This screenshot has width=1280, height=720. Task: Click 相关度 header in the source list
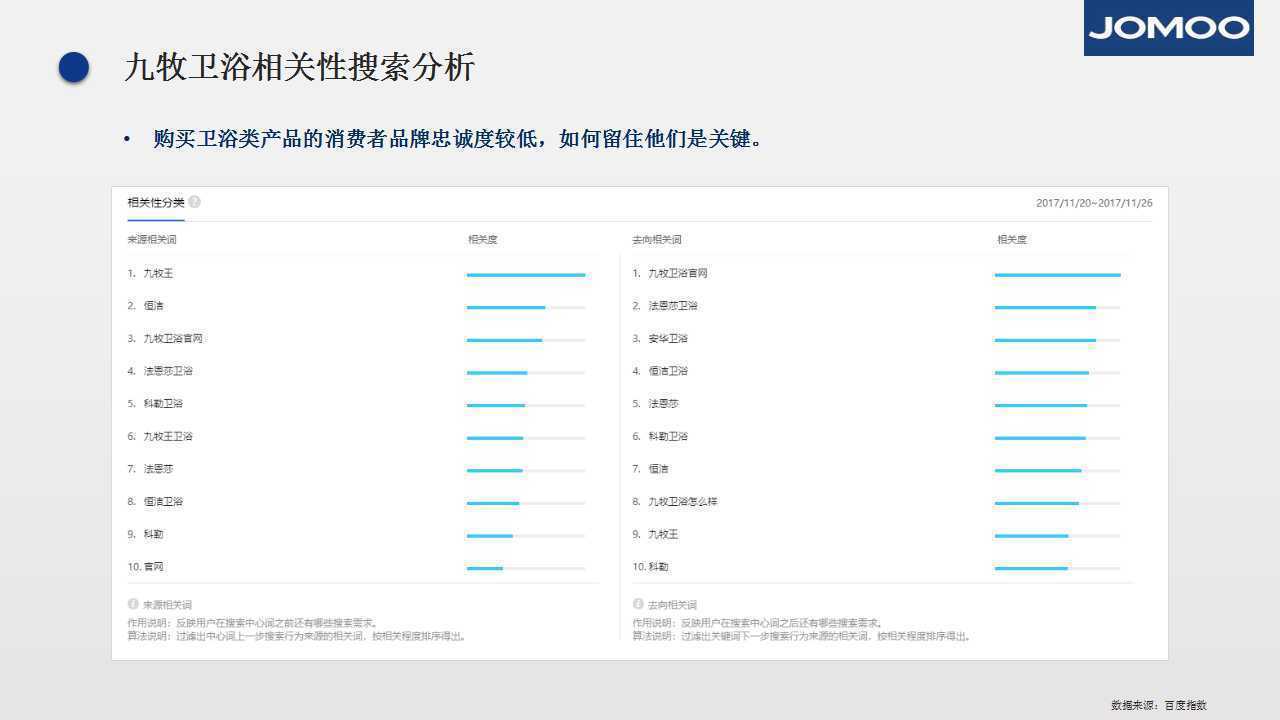click(x=482, y=240)
